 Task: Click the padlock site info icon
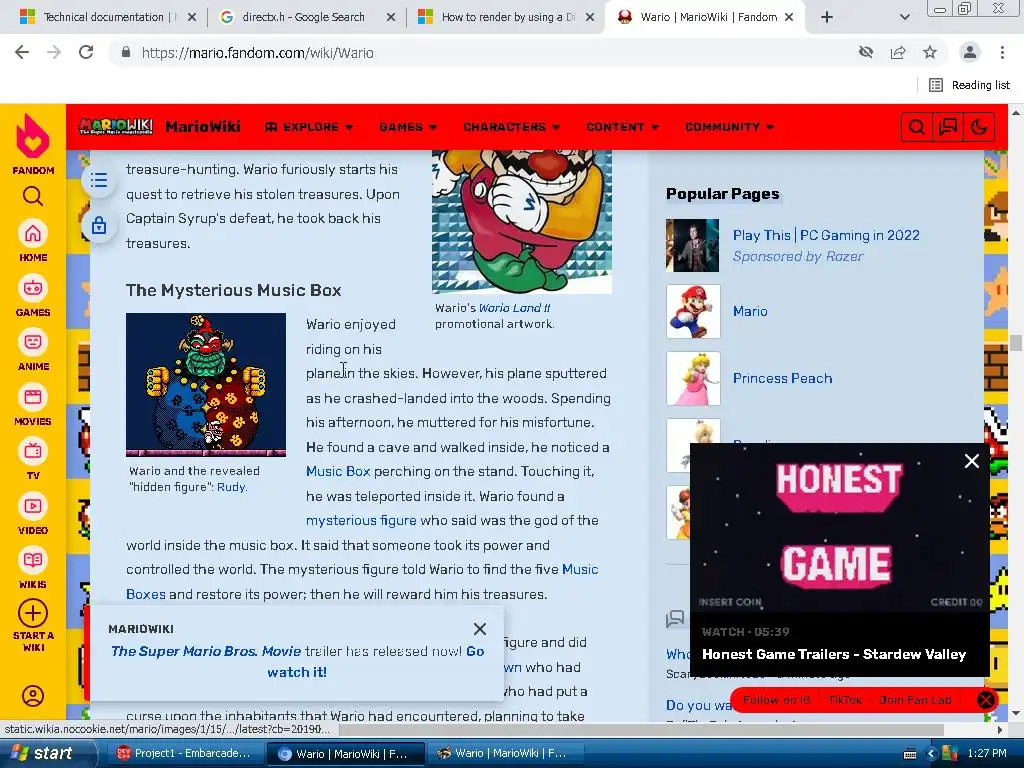tap(126, 52)
